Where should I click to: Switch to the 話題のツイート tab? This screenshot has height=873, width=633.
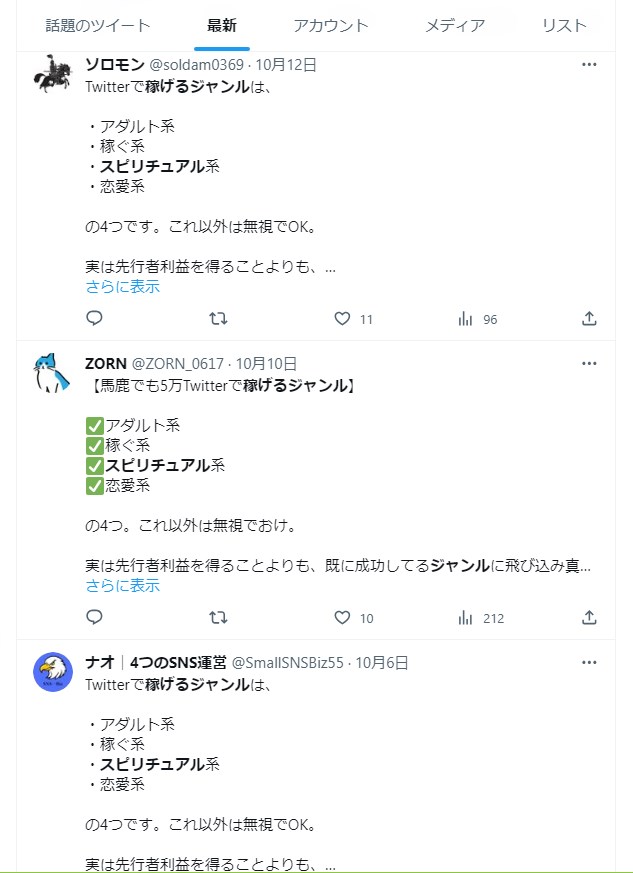[x=98, y=25]
